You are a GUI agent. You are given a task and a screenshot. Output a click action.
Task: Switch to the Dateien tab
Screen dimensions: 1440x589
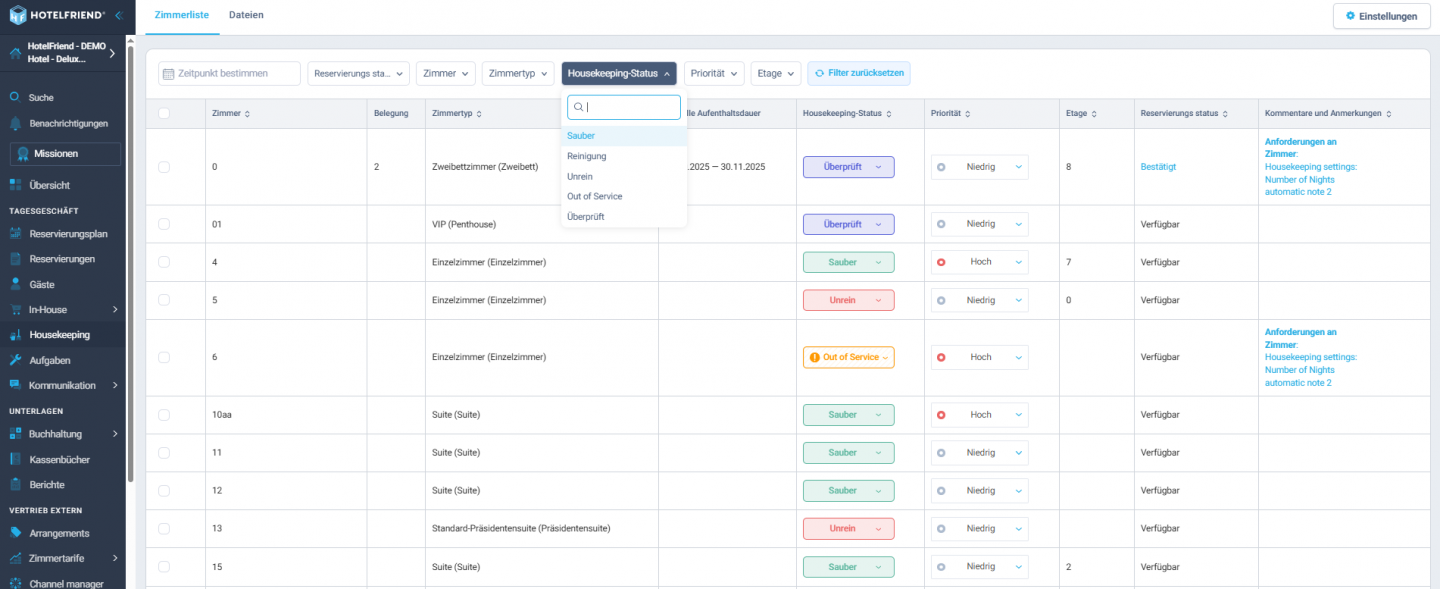tap(247, 16)
